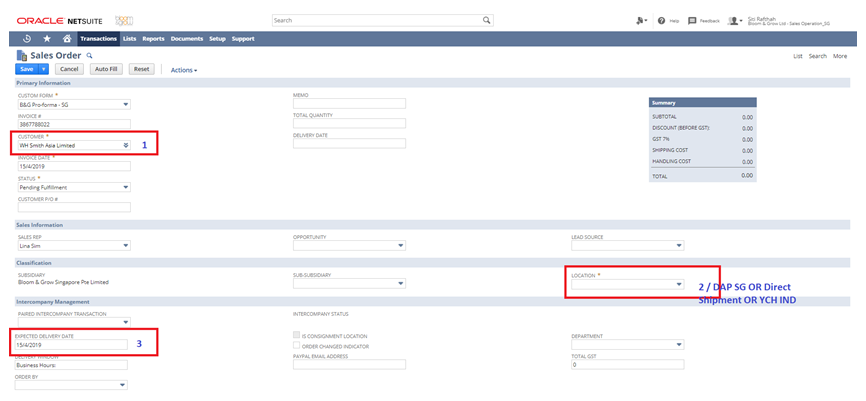Open the Support menu
Screen dimensions: 866x401
point(243,39)
